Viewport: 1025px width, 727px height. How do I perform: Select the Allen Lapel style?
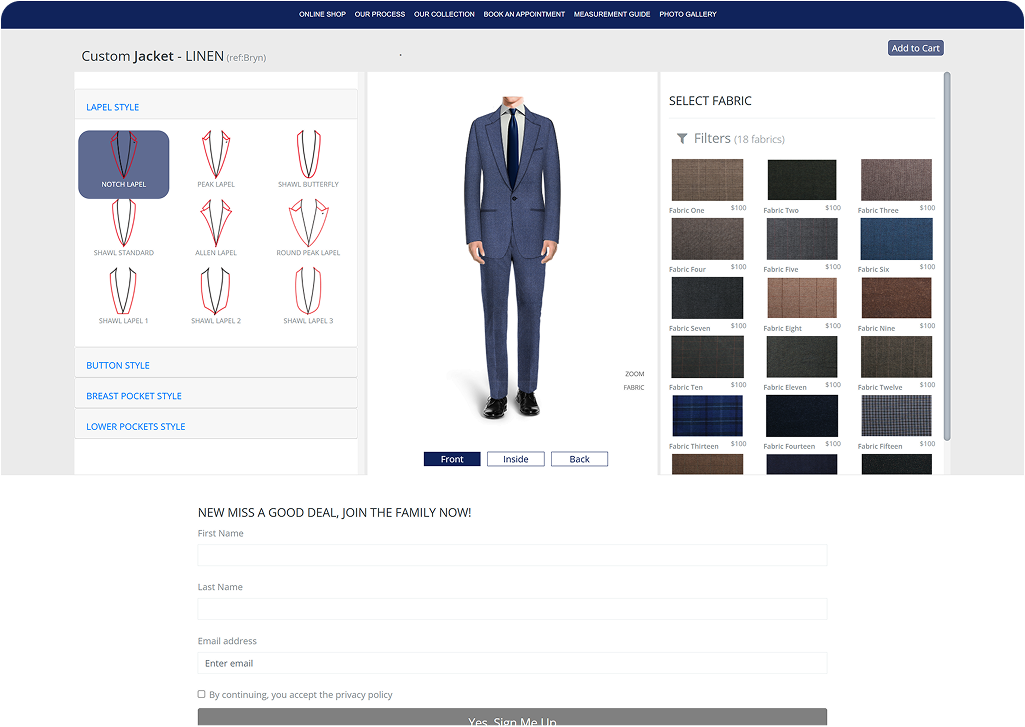(215, 223)
